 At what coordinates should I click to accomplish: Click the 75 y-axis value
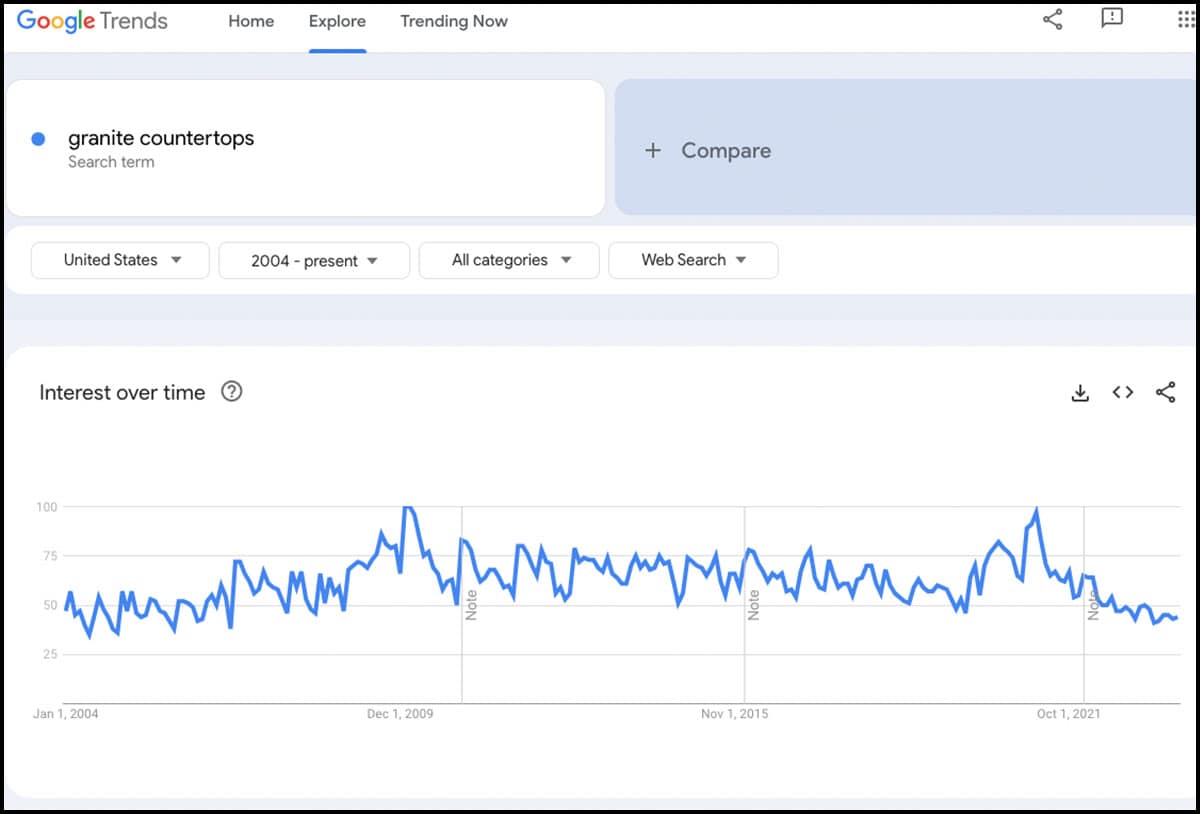click(50, 556)
